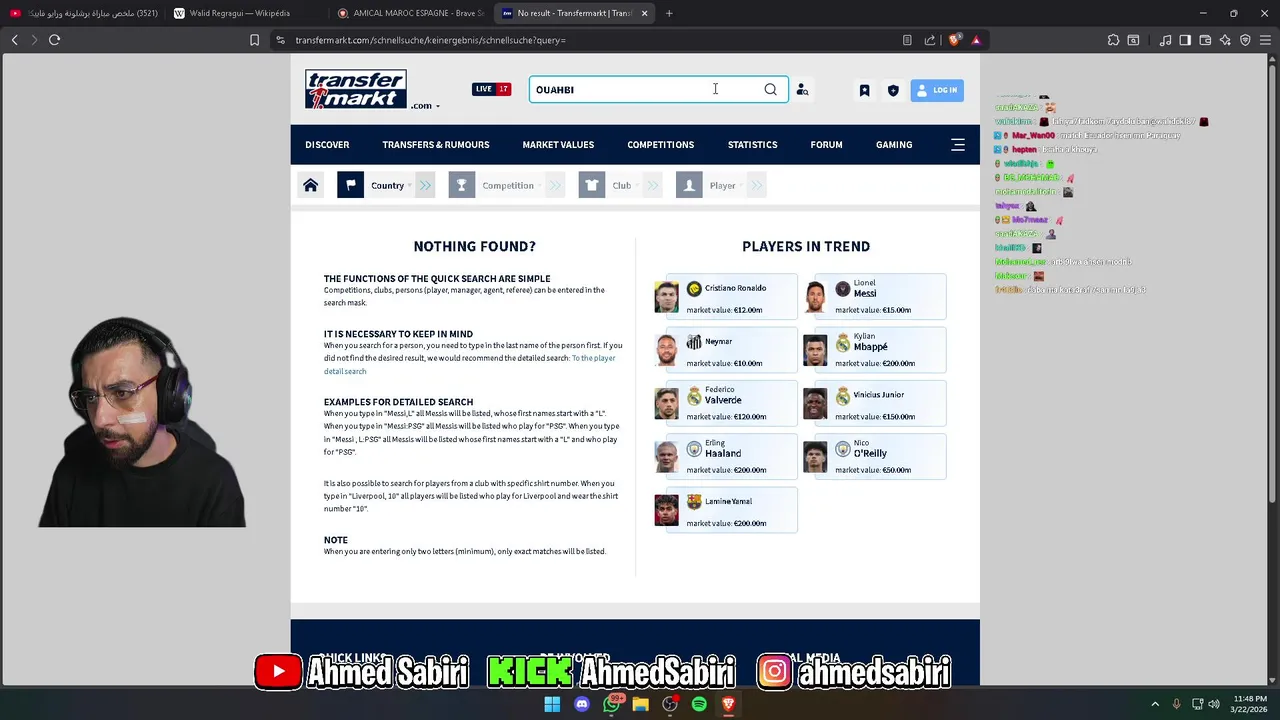Open Cristiano Ronaldo's trending player card
This screenshot has width=1280, height=720.
coord(726,297)
